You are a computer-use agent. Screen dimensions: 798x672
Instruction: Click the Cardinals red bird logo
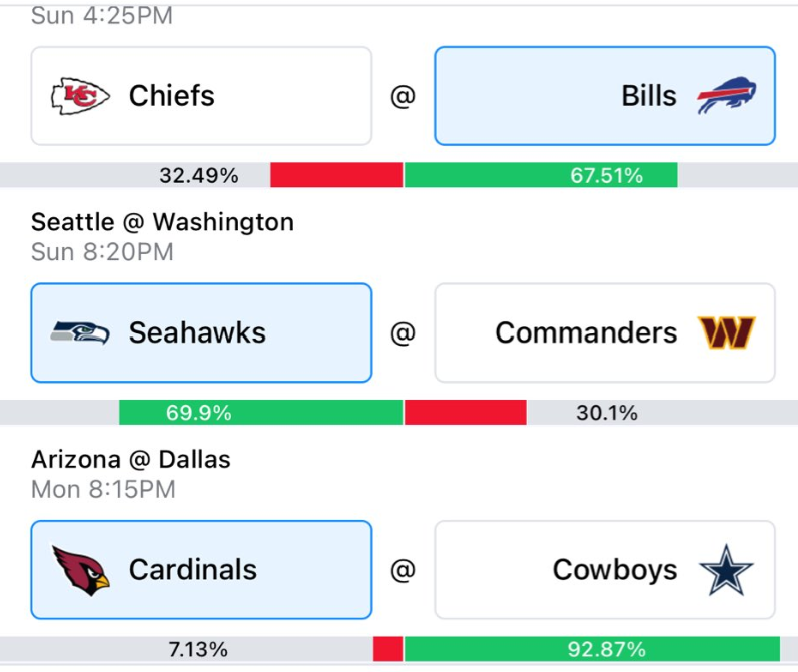(x=80, y=570)
